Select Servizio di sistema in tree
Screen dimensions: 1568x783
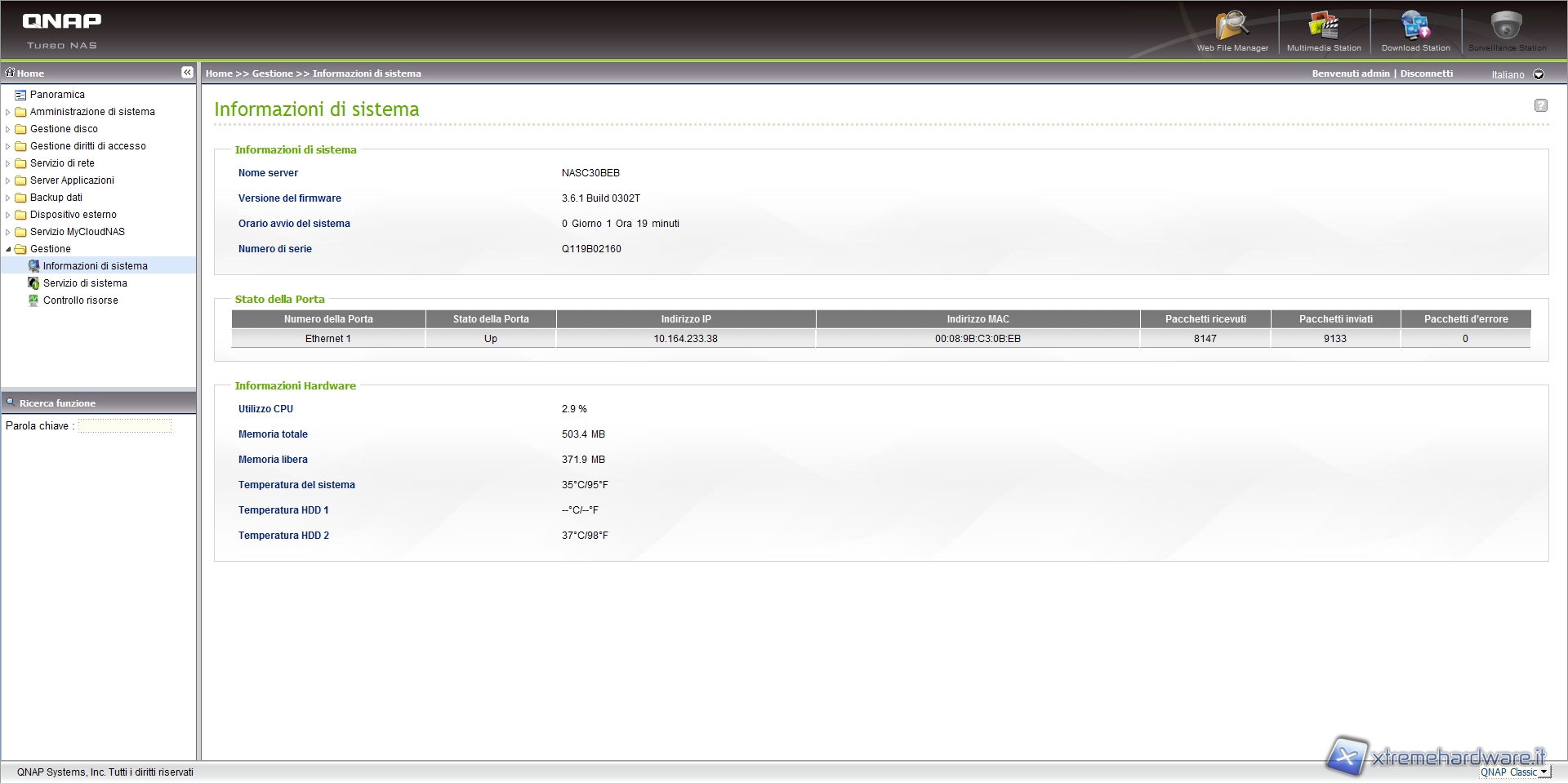(85, 283)
